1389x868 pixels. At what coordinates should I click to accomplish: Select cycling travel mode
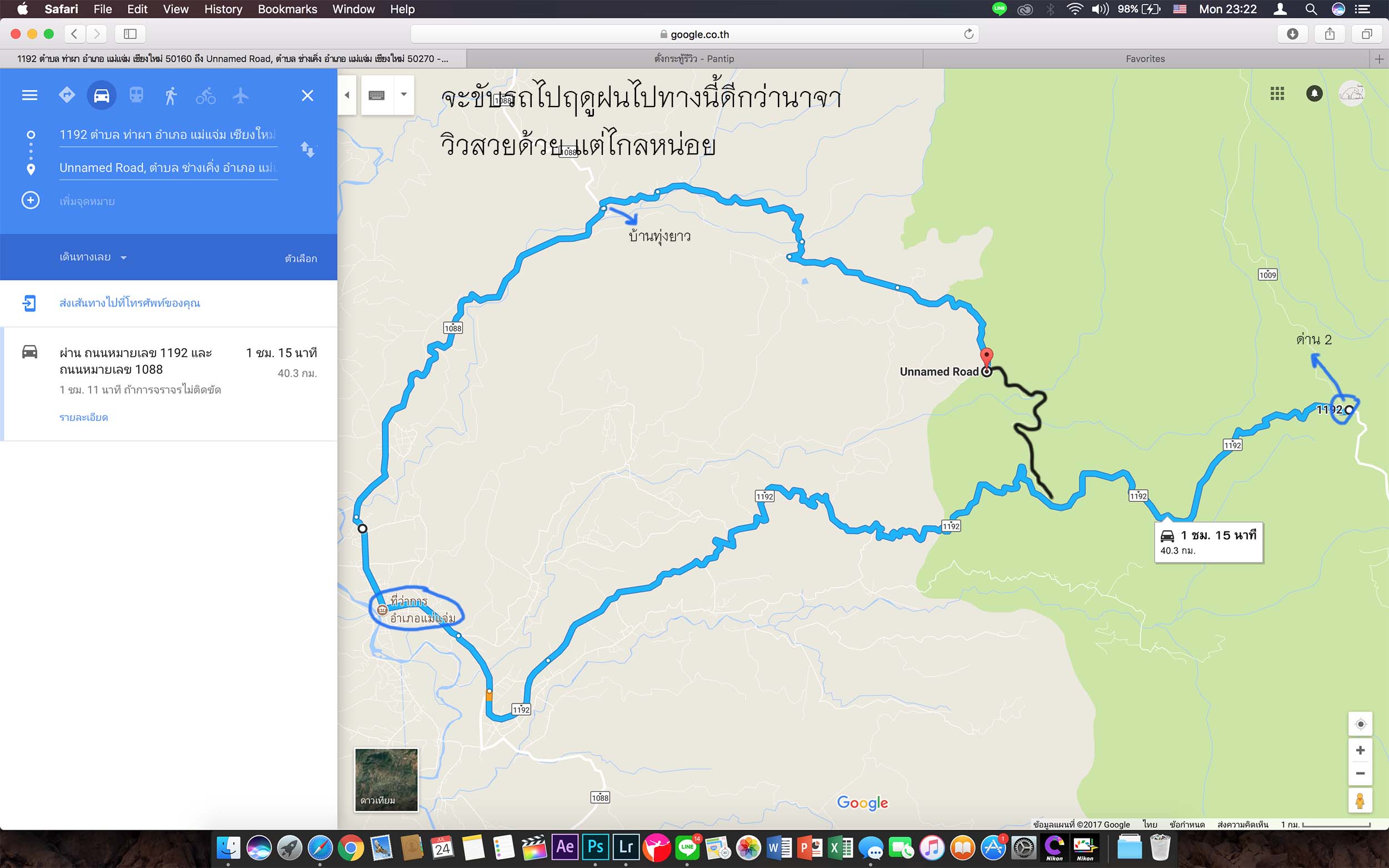[206, 96]
